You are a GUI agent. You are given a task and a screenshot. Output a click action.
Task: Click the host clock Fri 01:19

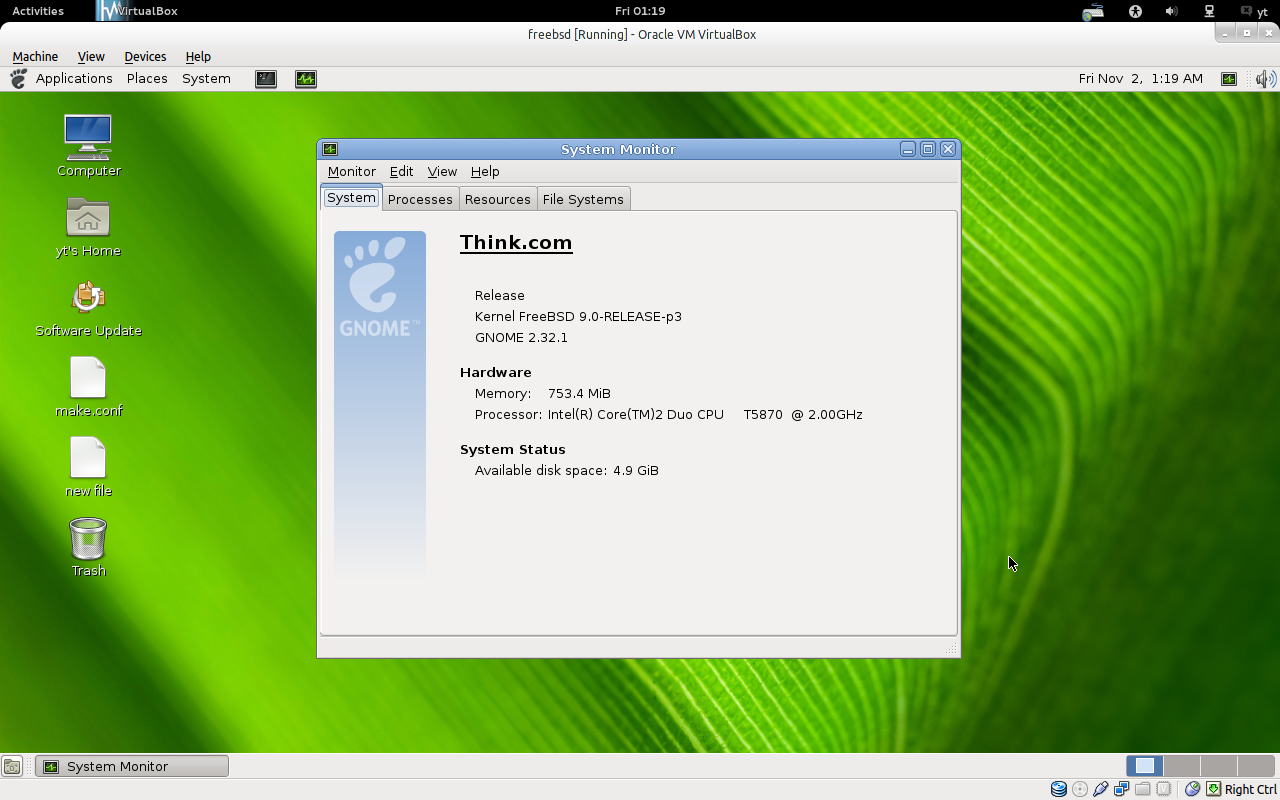[640, 11]
